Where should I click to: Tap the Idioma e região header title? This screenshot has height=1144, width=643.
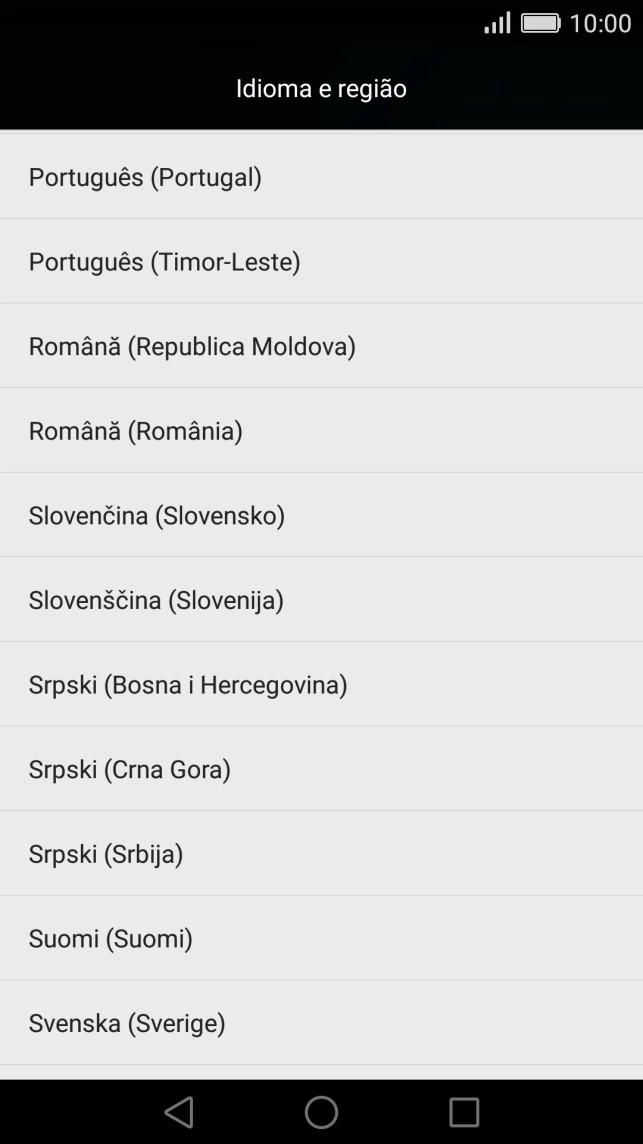321,89
